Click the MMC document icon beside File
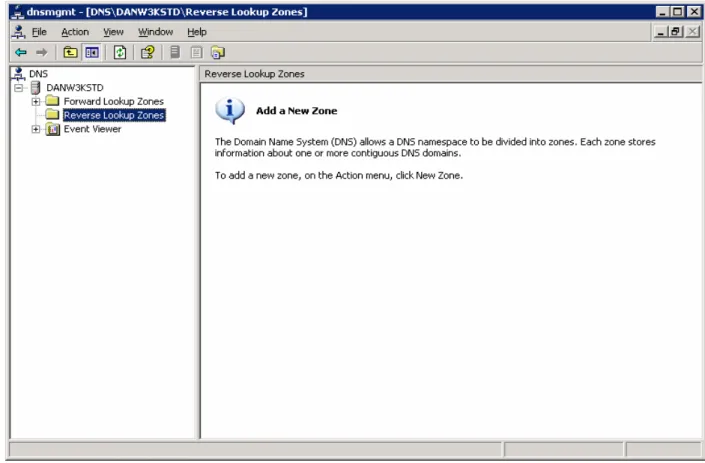This screenshot has width=705, height=463. pyautogui.click(x=18, y=32)
